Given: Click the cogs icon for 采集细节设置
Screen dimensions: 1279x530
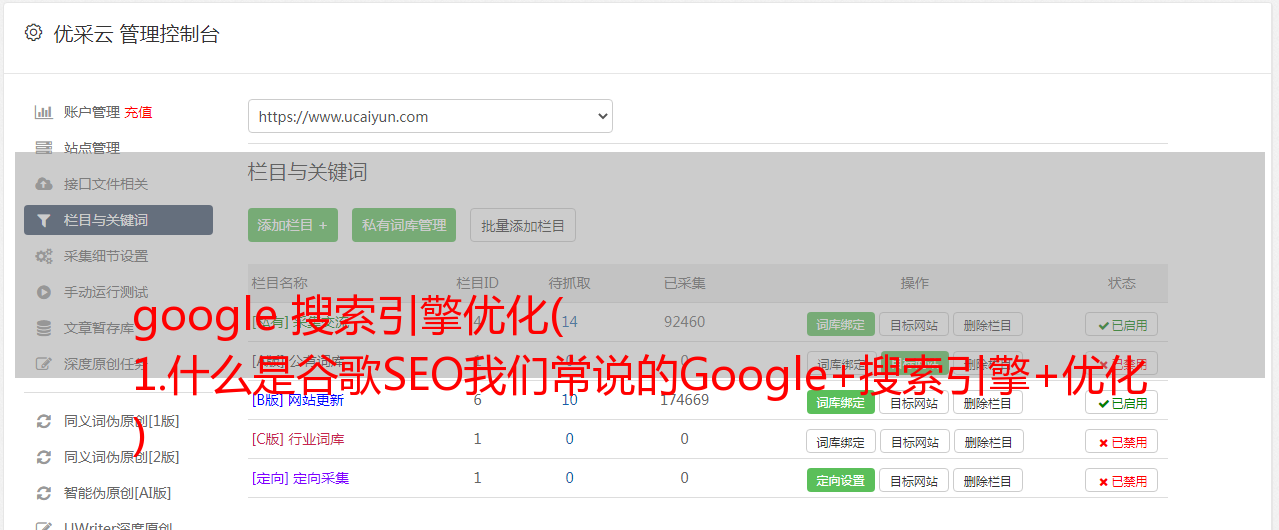Looking at the screenshot, I should 43,256.
